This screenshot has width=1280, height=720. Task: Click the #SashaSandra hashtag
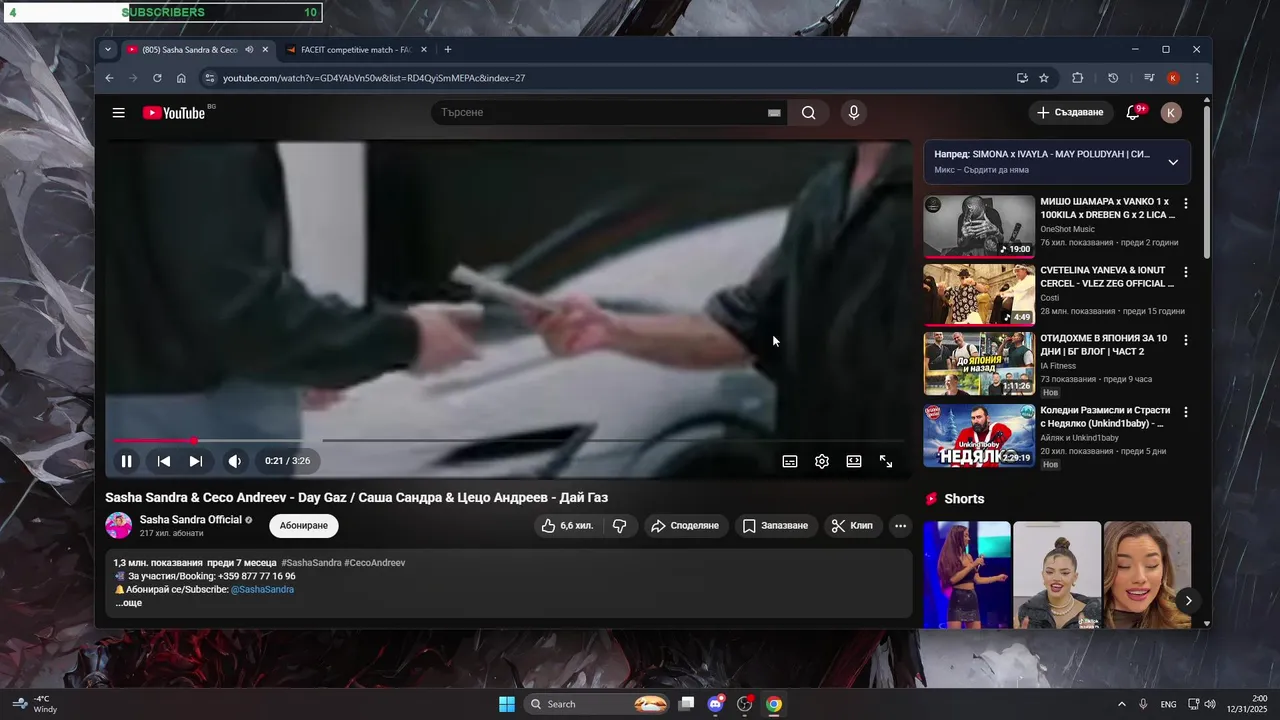tap(311, 563)
